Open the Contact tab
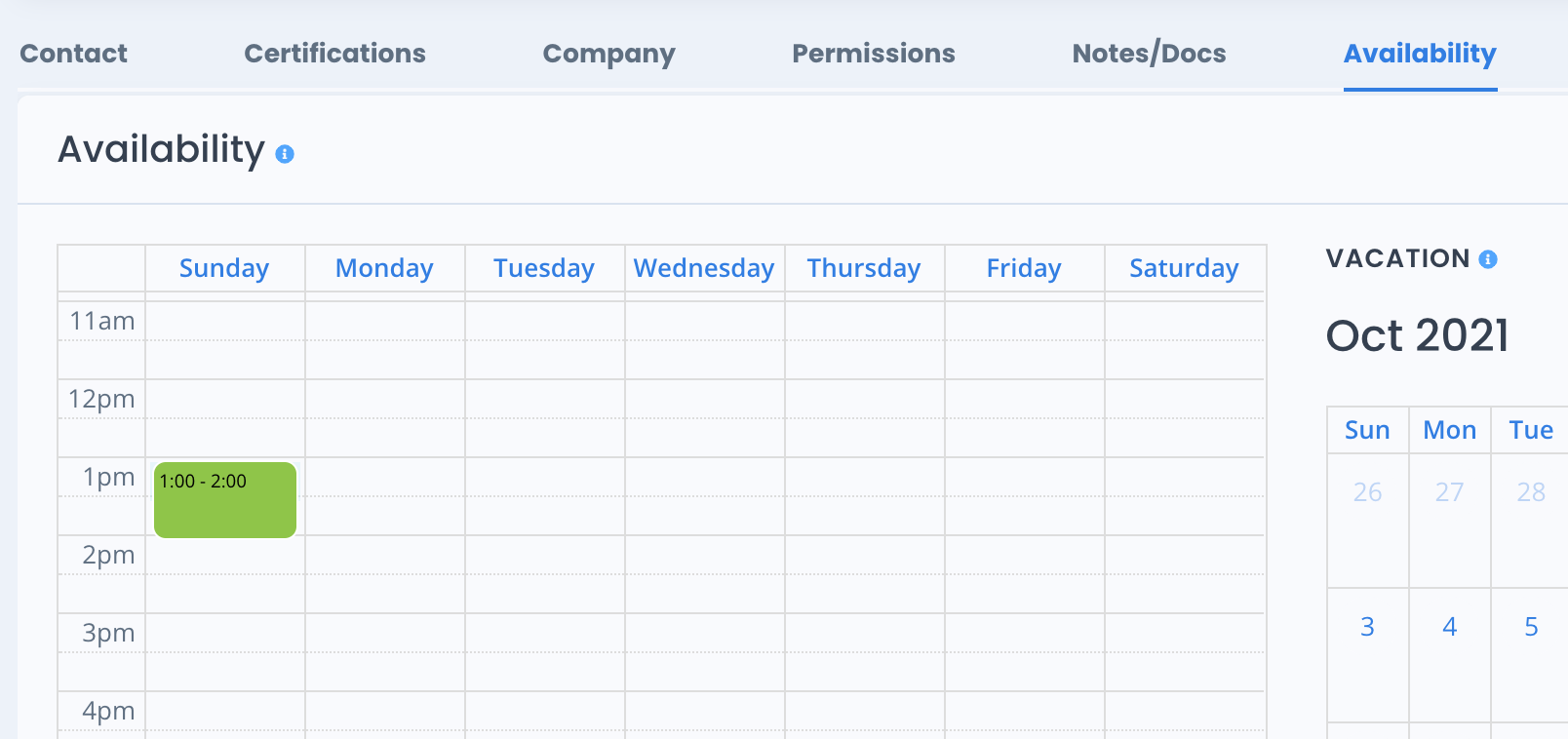The image size is (1568, 739). pyautogui.click(x=73, y=54)
